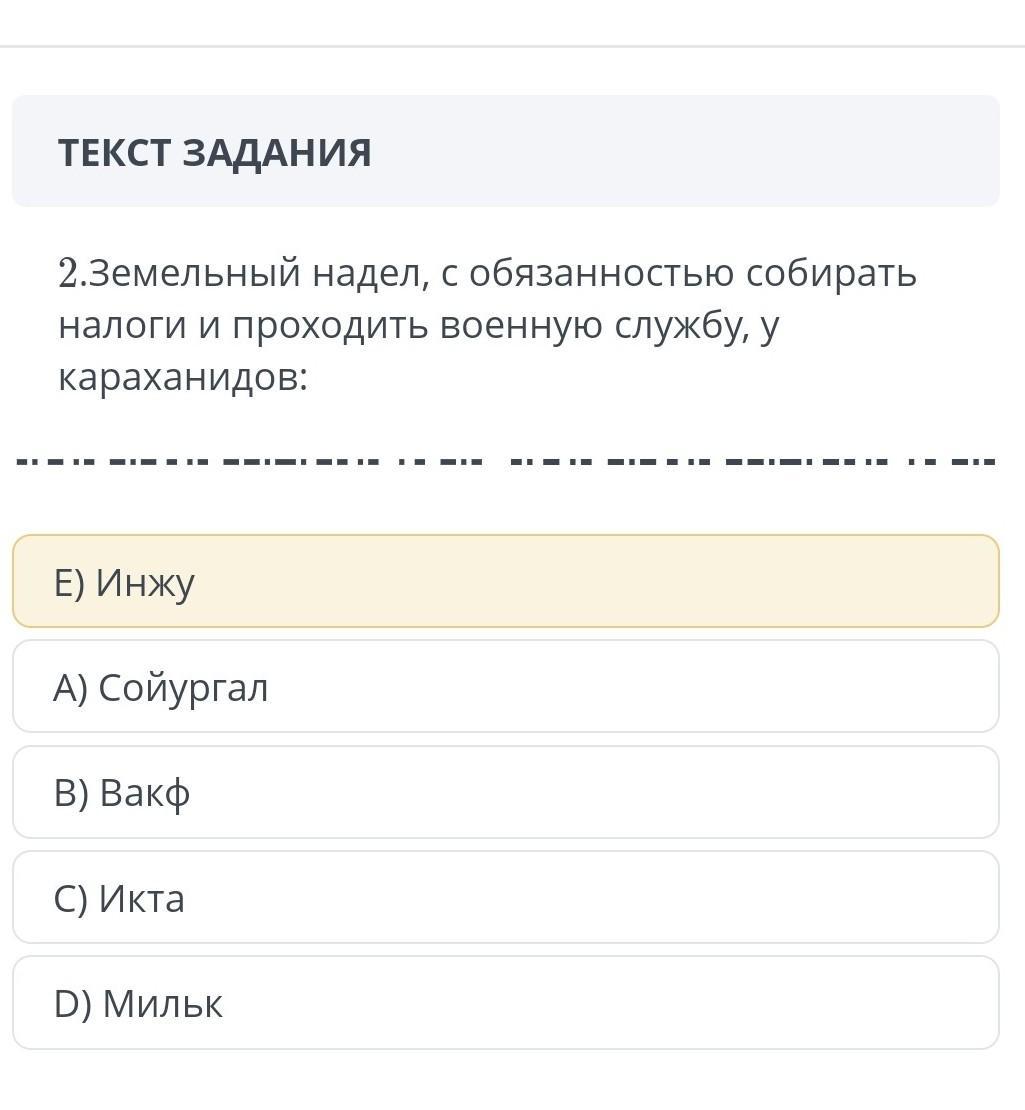
Task: Click empty area inside Мильк option box
Action: coord(650,1003)
